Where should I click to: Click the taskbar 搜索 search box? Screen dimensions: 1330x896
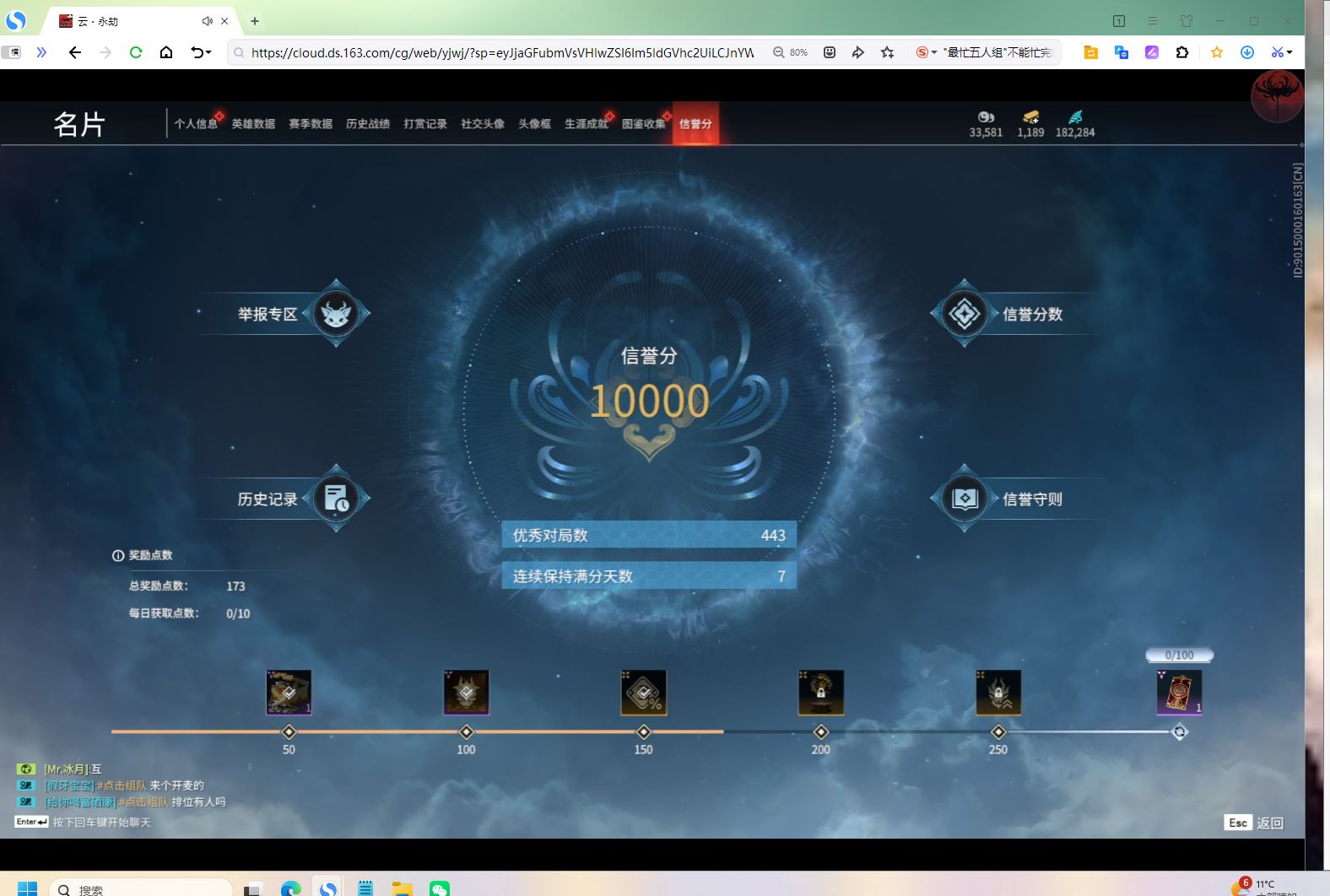[x=141, y=888]
